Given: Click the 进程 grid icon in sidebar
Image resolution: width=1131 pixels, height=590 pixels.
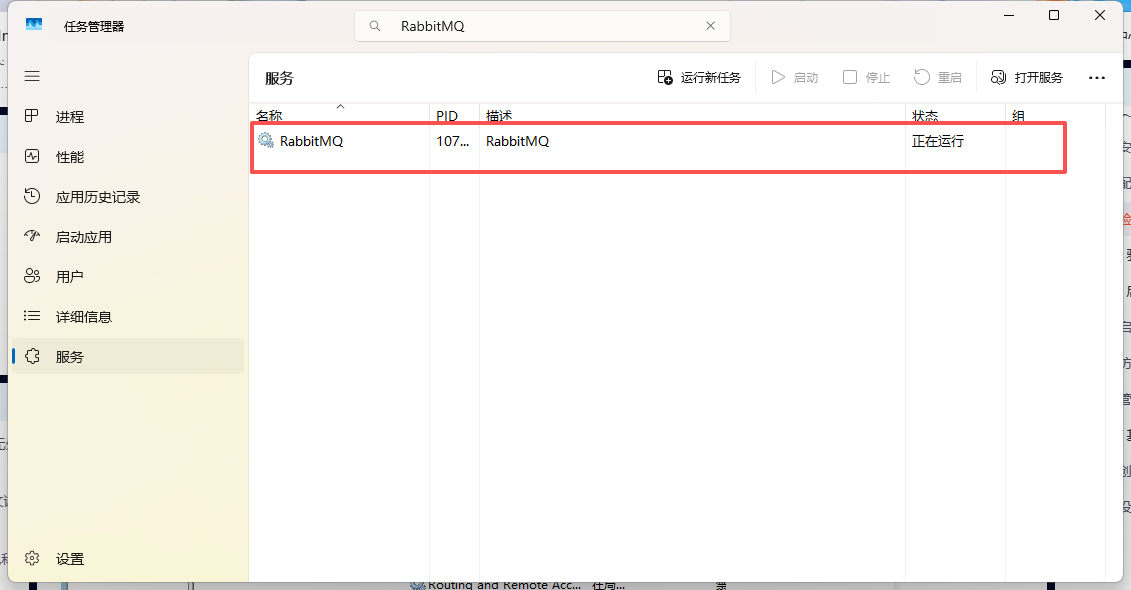Looking at the screenshot, I should click(31, 115).
